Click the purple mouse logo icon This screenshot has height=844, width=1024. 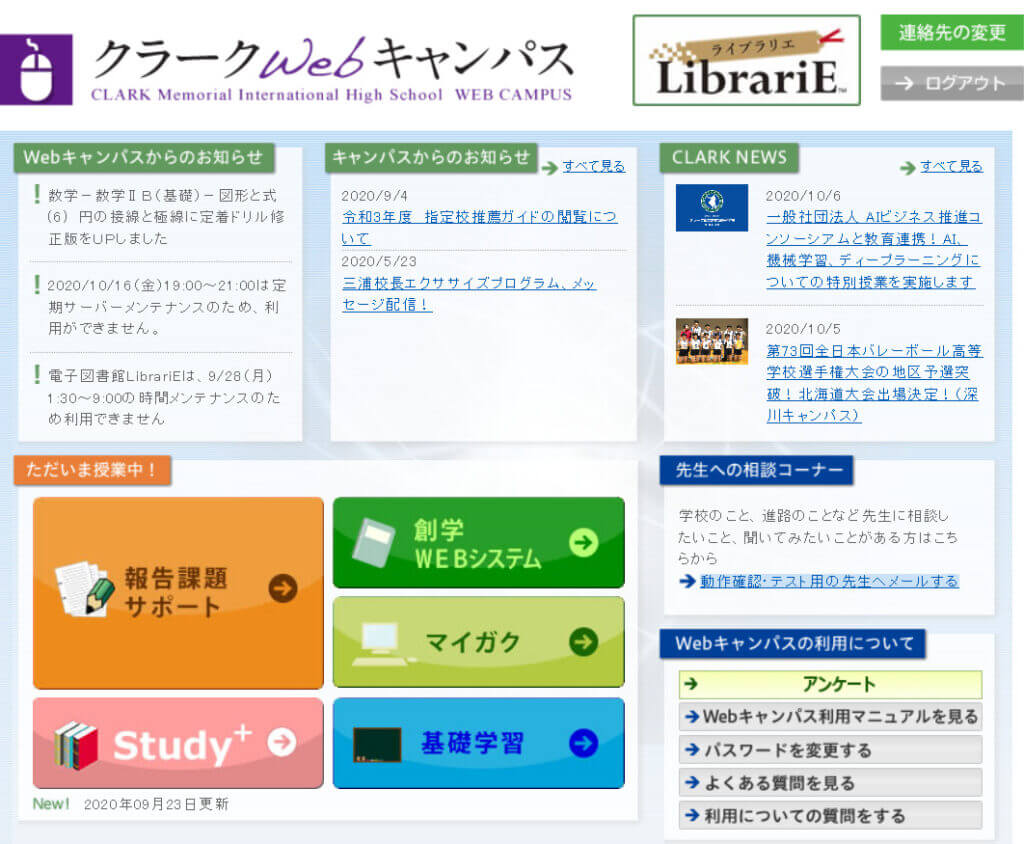[36, 69]
